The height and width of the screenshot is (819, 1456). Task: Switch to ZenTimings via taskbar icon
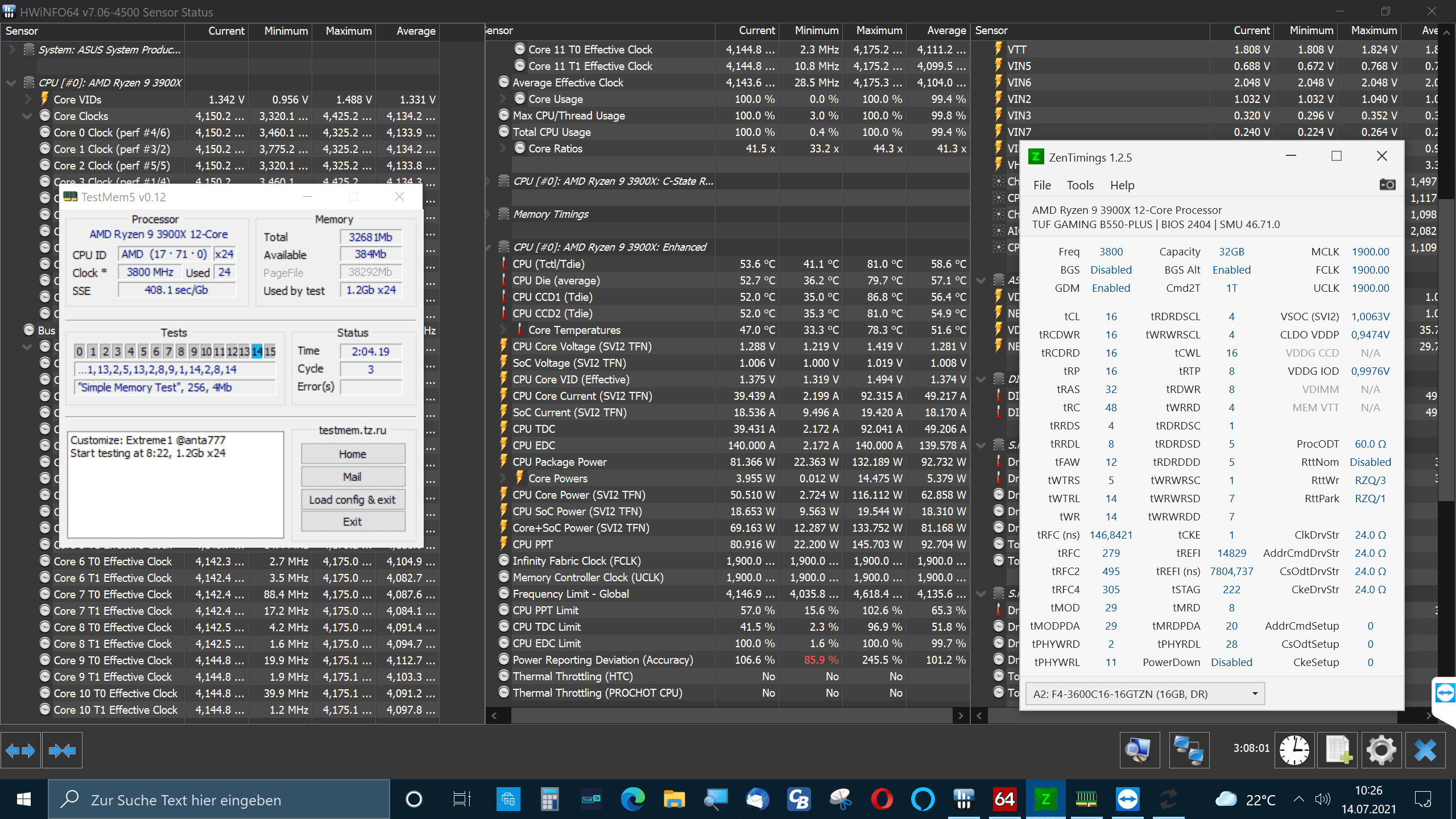(1045, 800)
